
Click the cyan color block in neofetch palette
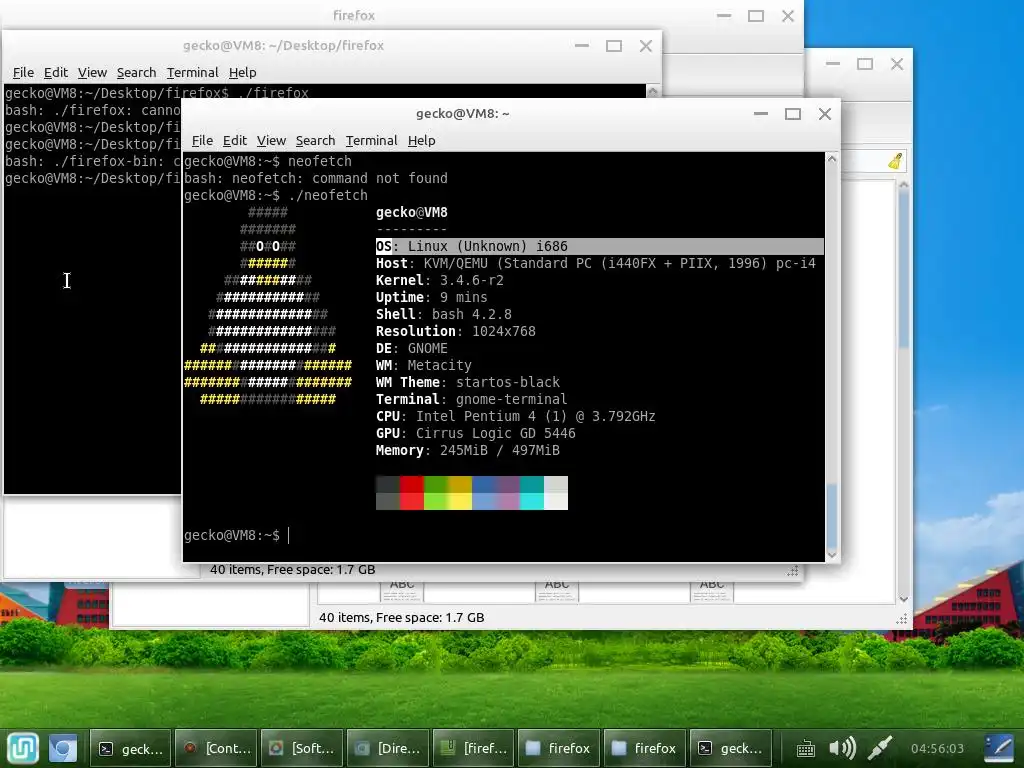532,493
